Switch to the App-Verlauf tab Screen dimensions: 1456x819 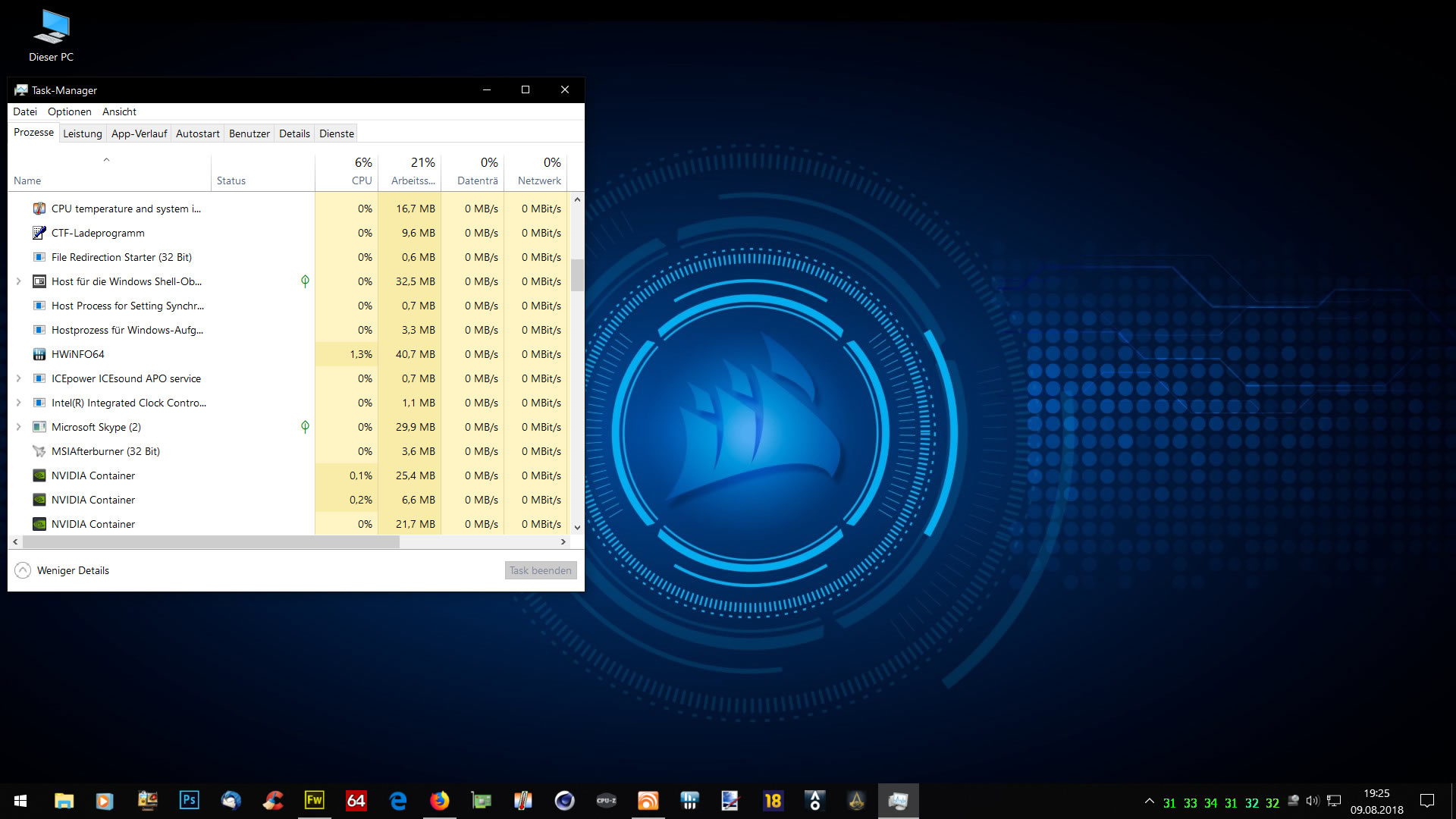tap(139, 133)
